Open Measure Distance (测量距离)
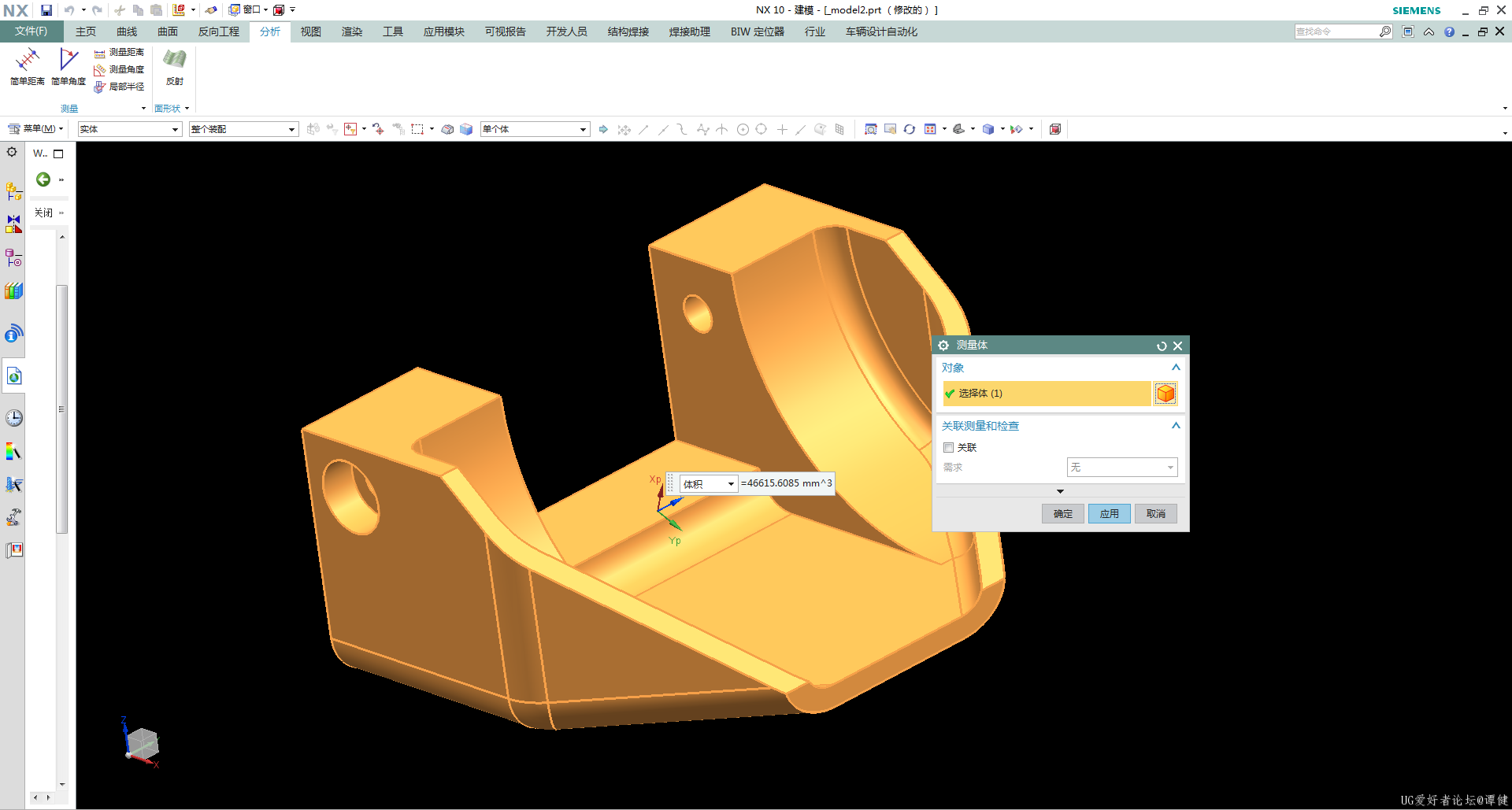The height and width of the screenshot is (810, 1512). 119,52
